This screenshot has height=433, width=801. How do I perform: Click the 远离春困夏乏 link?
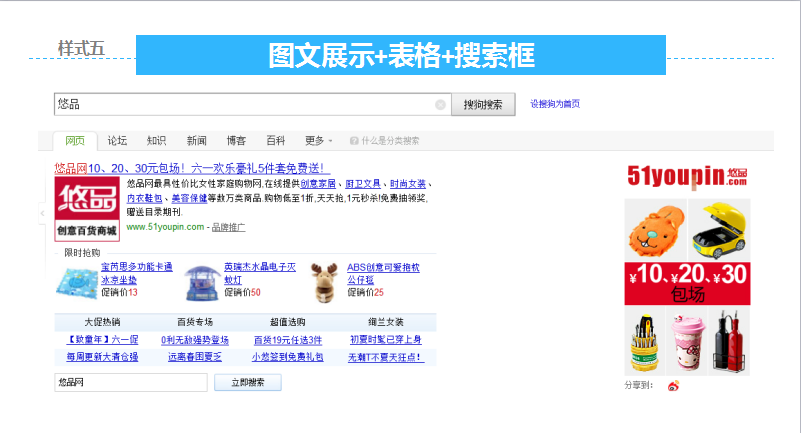tap(195, 357)
